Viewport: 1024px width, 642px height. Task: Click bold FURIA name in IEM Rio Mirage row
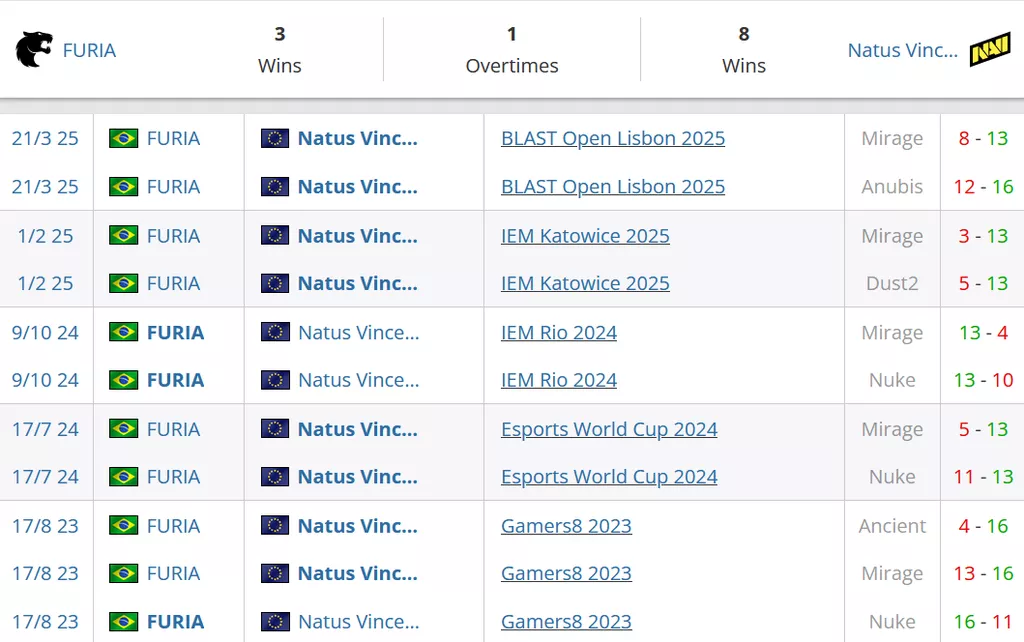pos(175,333)
